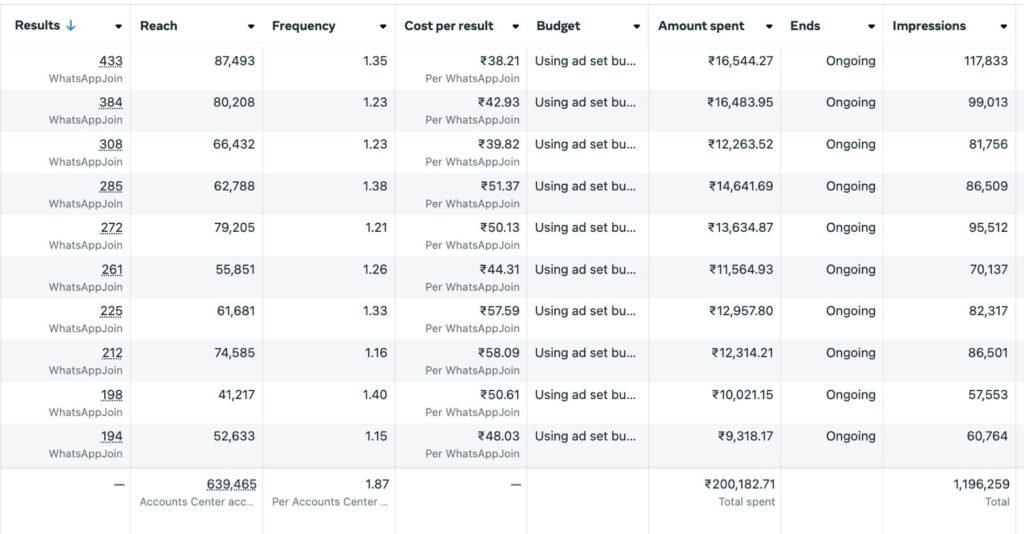Click the 194 results link
1024x534 pixels.
click(x=111, y=436)
